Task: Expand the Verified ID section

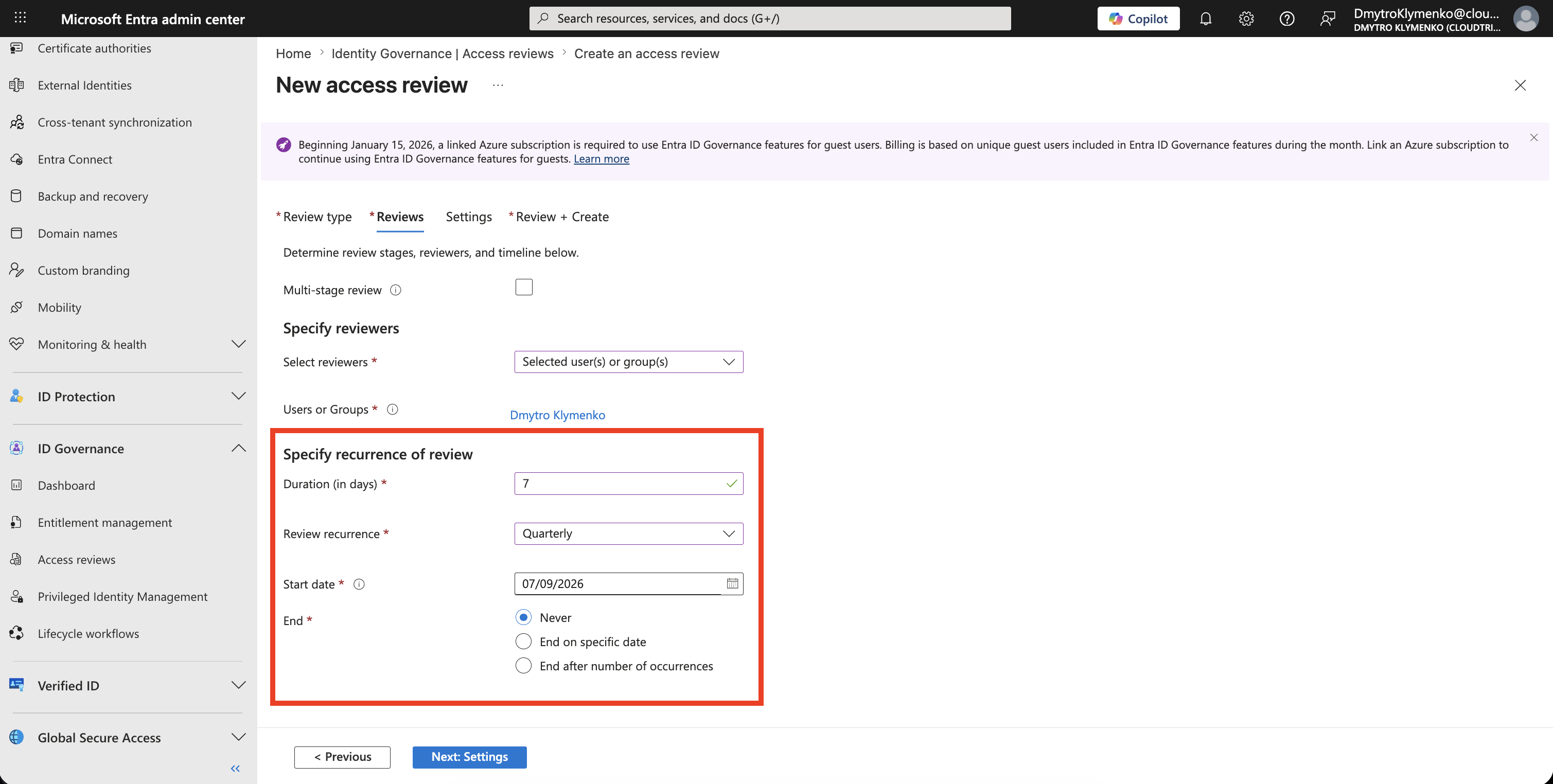Action: 238,685
